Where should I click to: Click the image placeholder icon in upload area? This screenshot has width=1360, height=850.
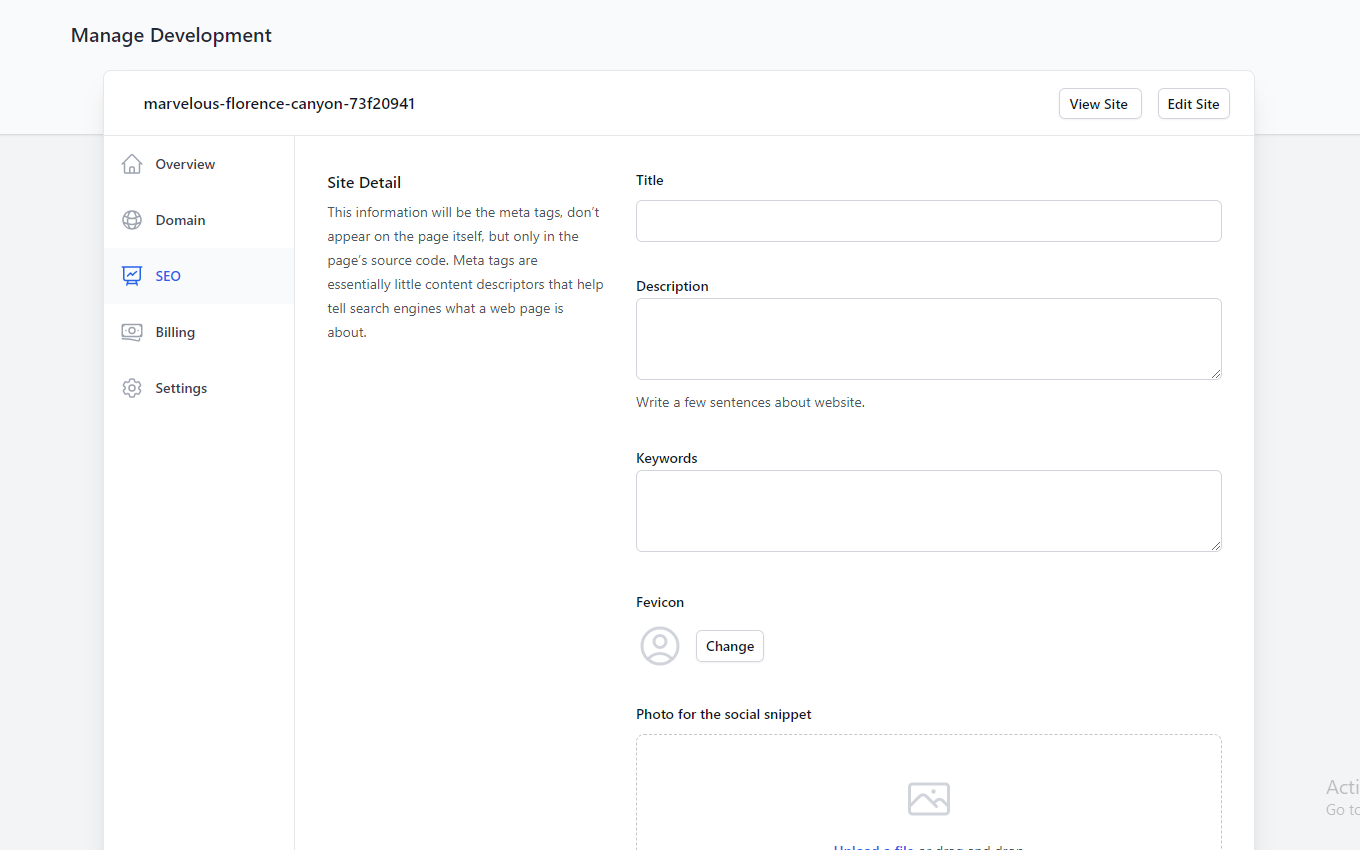pyautogui.click(x=928, y=799)
